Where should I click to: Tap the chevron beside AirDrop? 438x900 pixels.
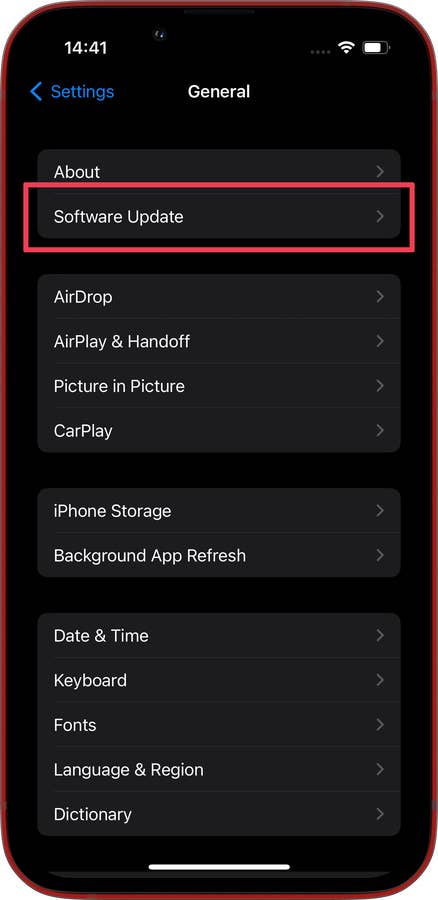pyautogui.click(x=379, y=297)
